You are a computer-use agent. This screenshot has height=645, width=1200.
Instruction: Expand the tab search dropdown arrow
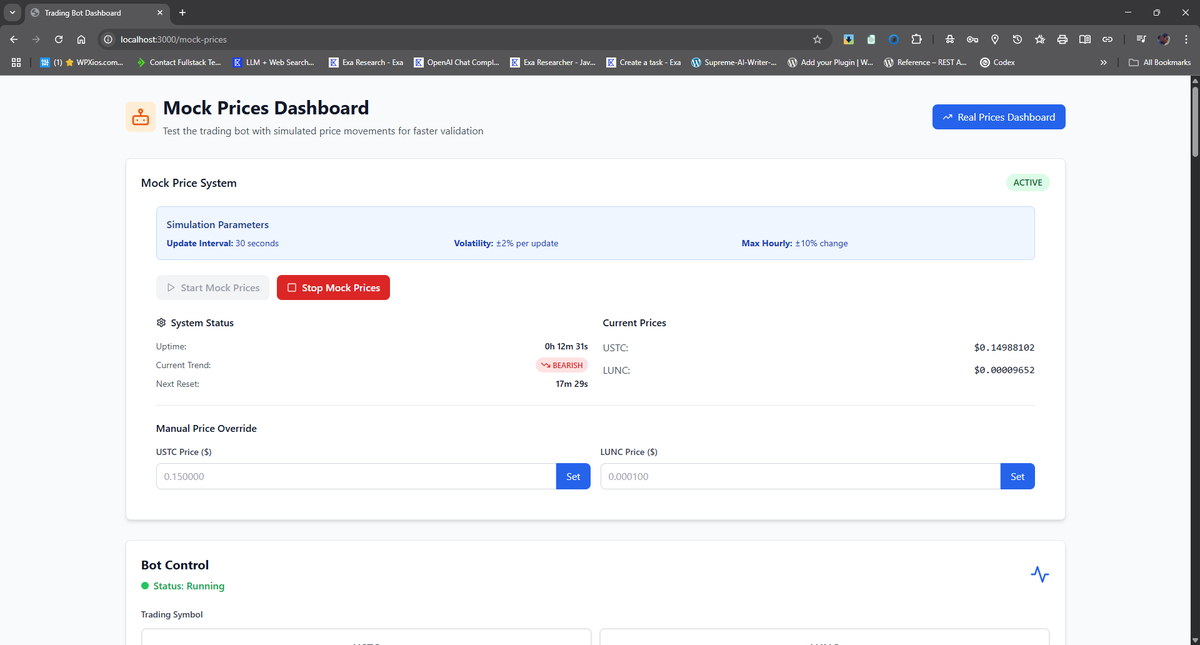tap(12, 13)
